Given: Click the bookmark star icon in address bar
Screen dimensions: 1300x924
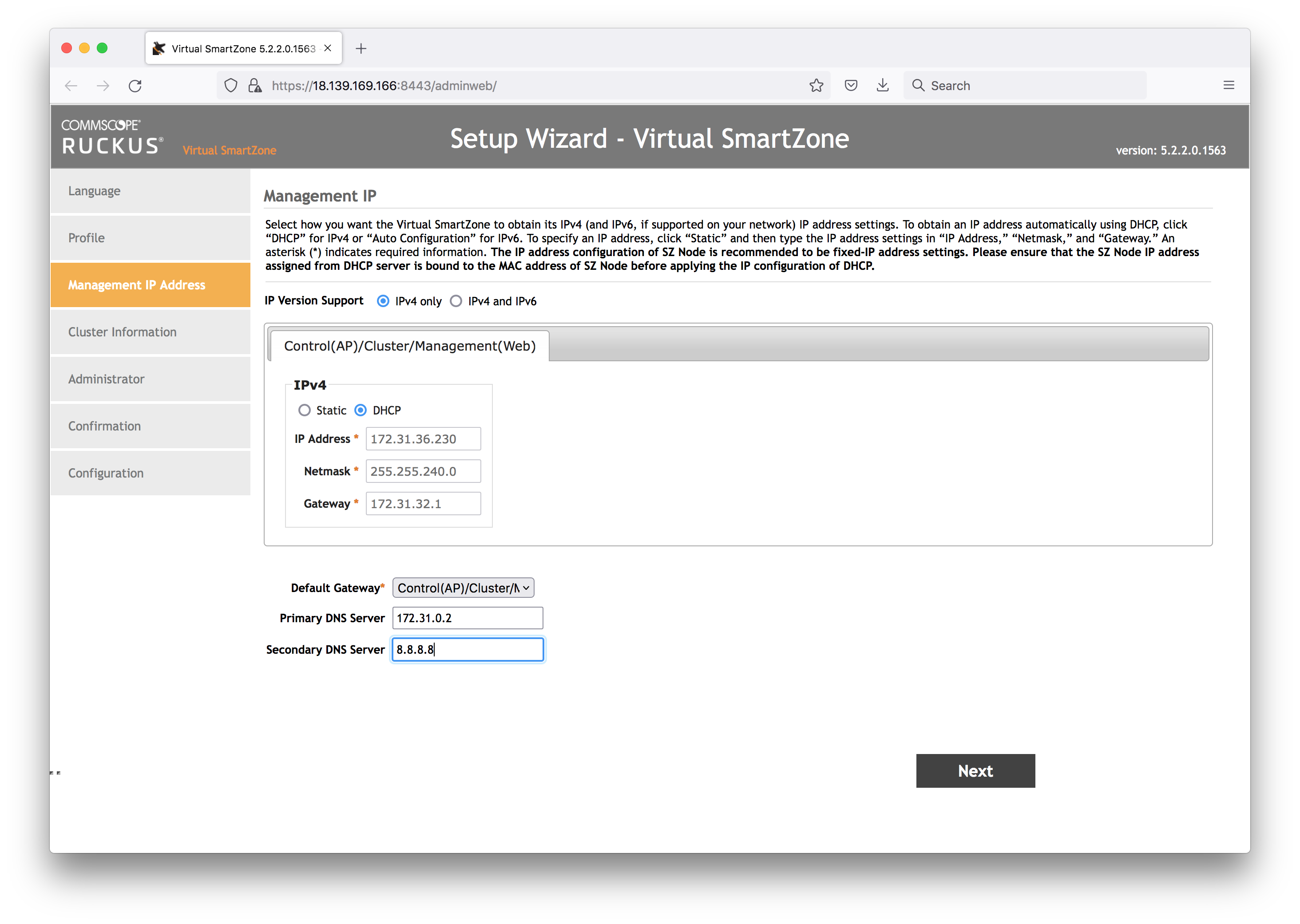Looking at the screenshot, I should click(x=816, y=85).
